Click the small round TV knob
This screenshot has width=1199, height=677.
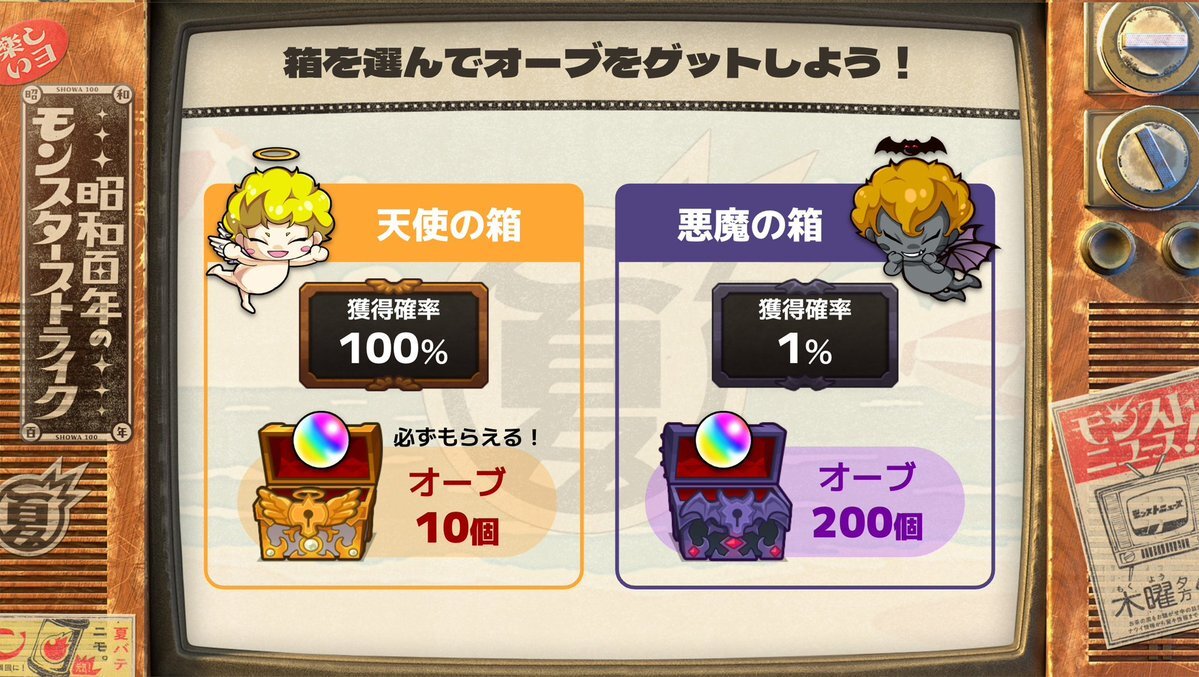tap(1107, 249)
